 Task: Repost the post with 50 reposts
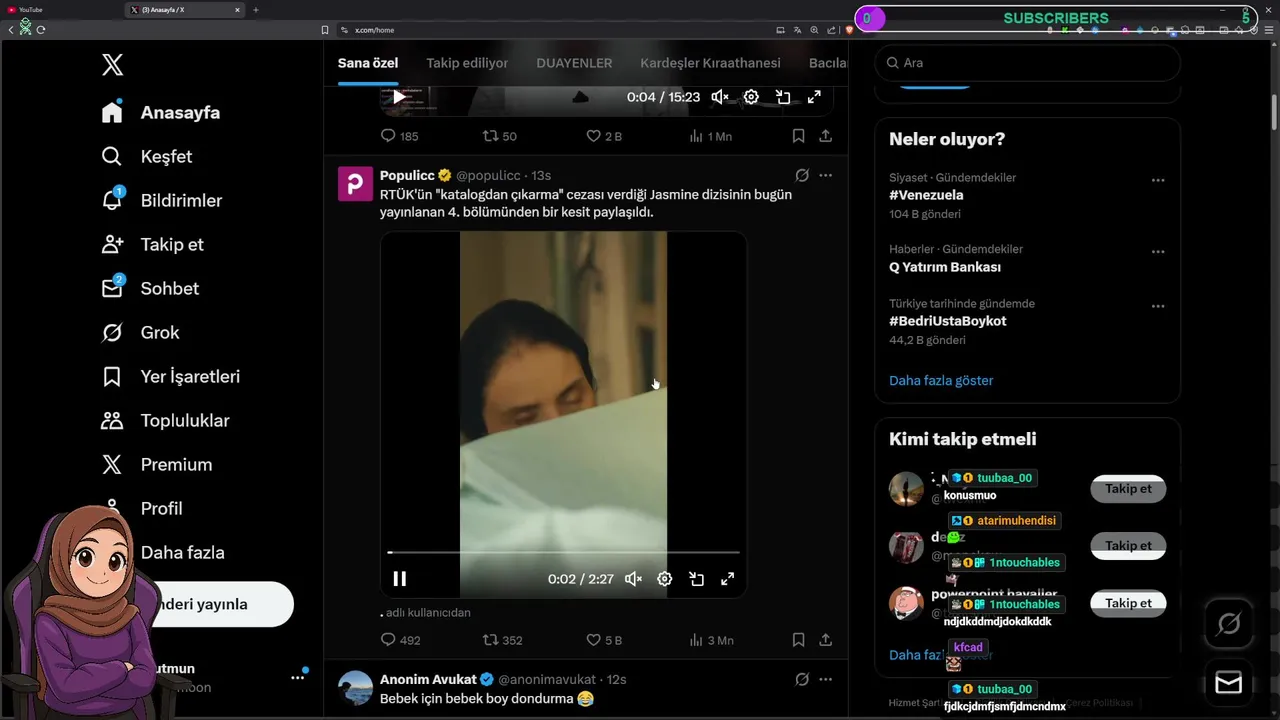coord(499,136)
